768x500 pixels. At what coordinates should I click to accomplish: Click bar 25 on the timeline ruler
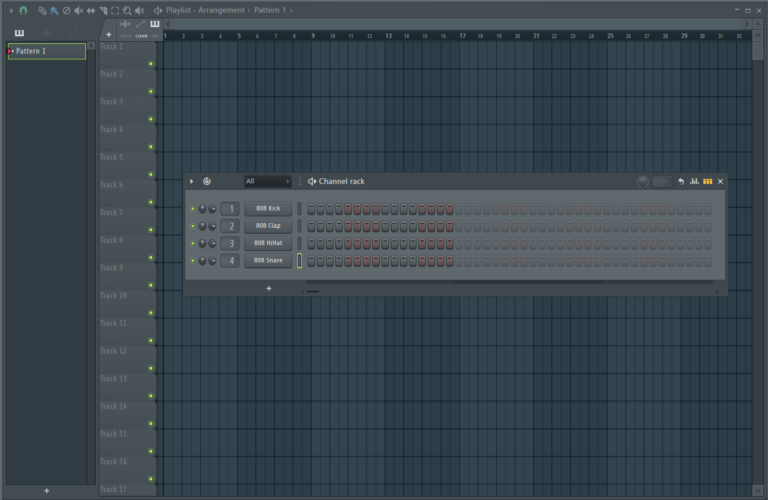coord(610,36)
